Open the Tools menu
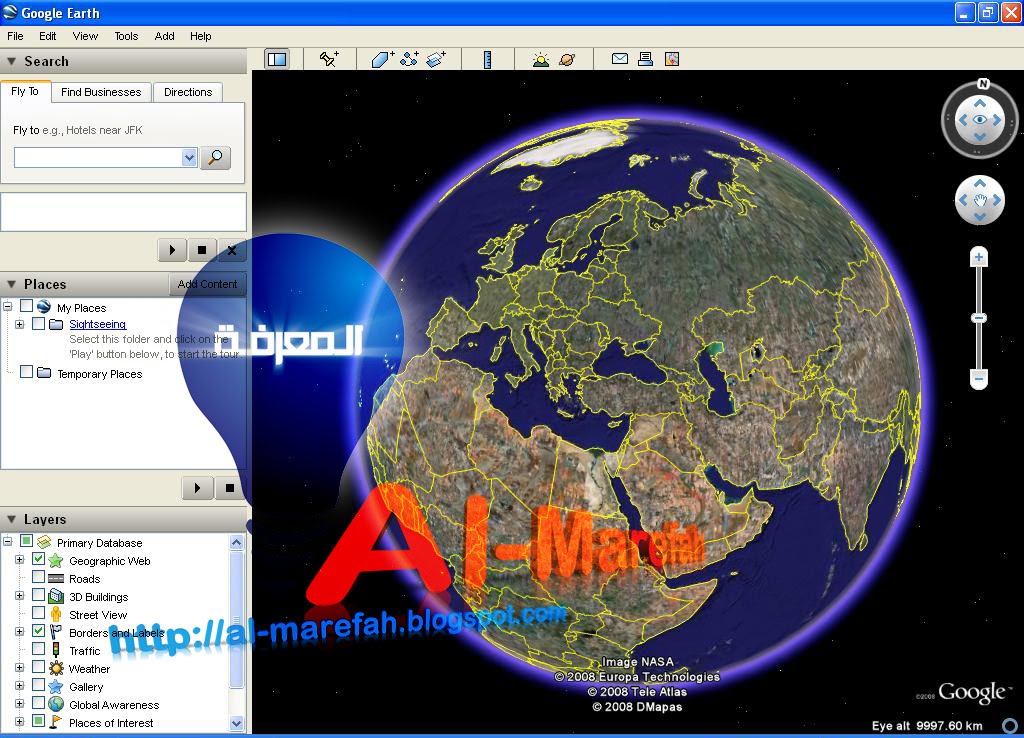 125,36
